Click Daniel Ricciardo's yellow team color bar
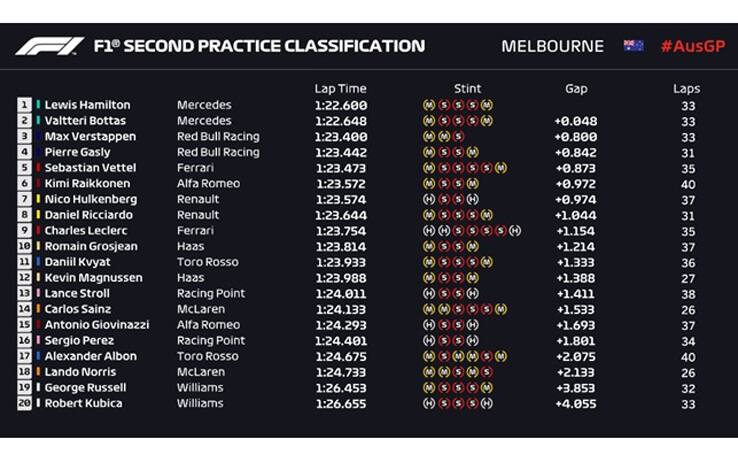This screenshot has width=738, height=462. coord(39,215)
